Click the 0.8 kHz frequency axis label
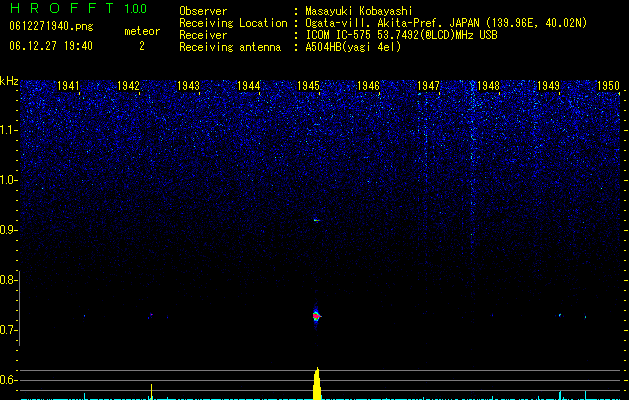This screenshot has height=400, width=629. coord(8,280)
